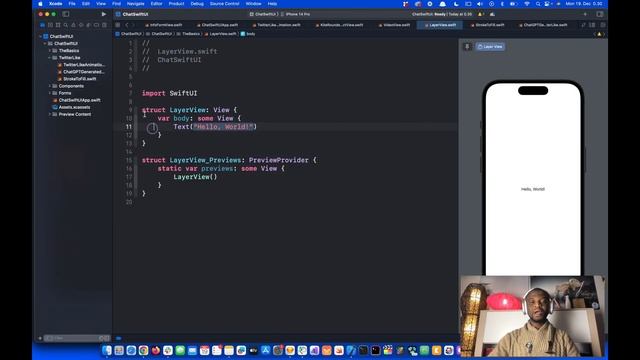Image resolution: width=640 pixels, height=360 pixels.
Task: Toggle the navigator sidebar panel icon
Action: click(x=66, y=14)
